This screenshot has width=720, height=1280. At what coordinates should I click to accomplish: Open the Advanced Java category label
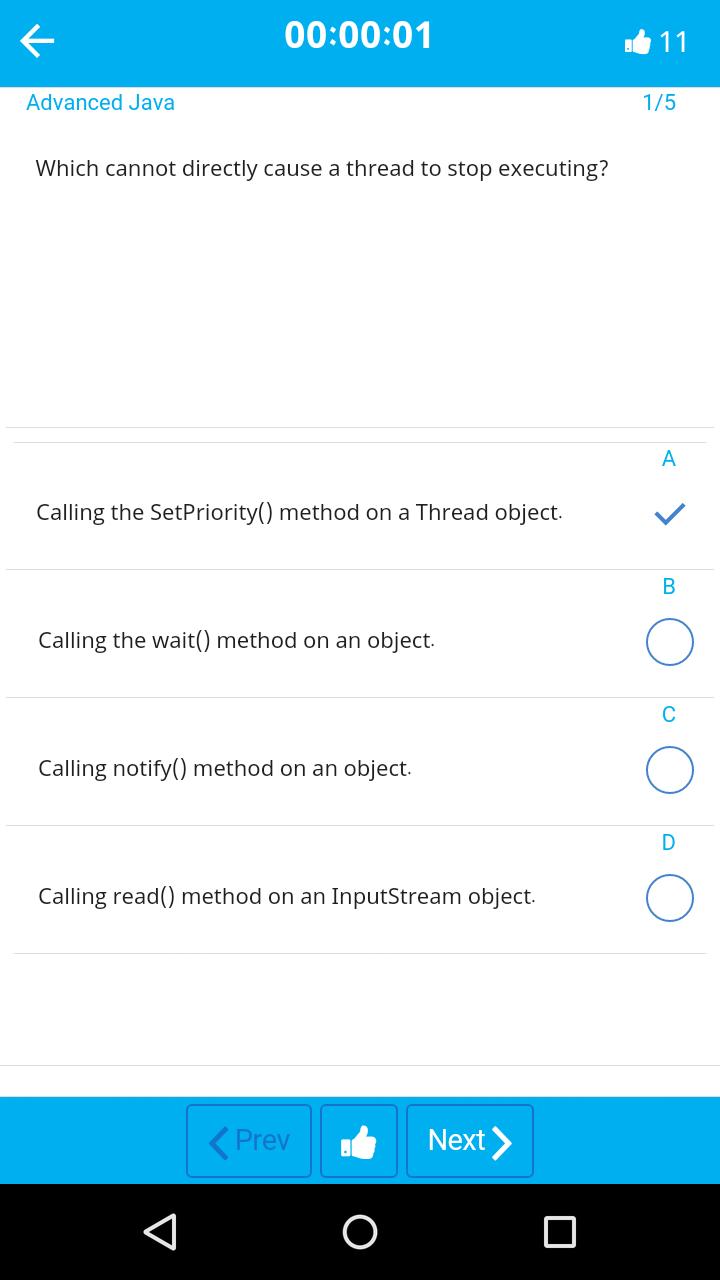click(100, 102)
